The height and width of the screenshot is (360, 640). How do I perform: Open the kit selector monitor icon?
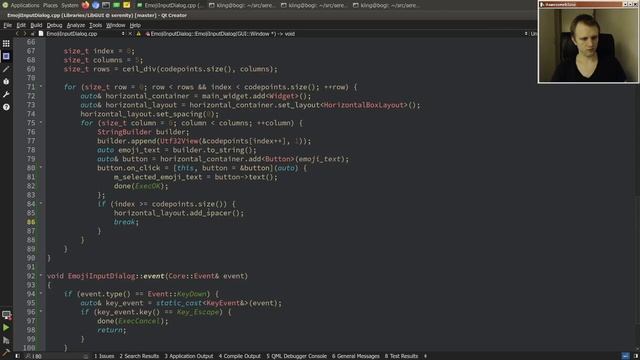pyautogui.click(x=6, y=315)
